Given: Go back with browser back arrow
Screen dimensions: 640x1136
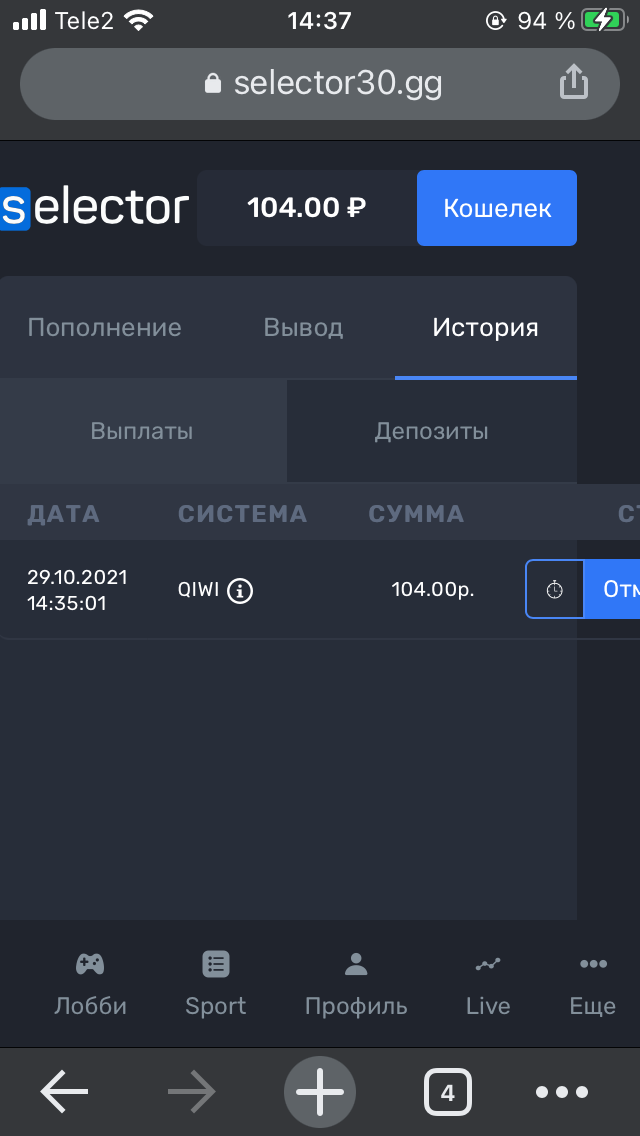Looking at the screenshot, I should (x=65, y=1092).
